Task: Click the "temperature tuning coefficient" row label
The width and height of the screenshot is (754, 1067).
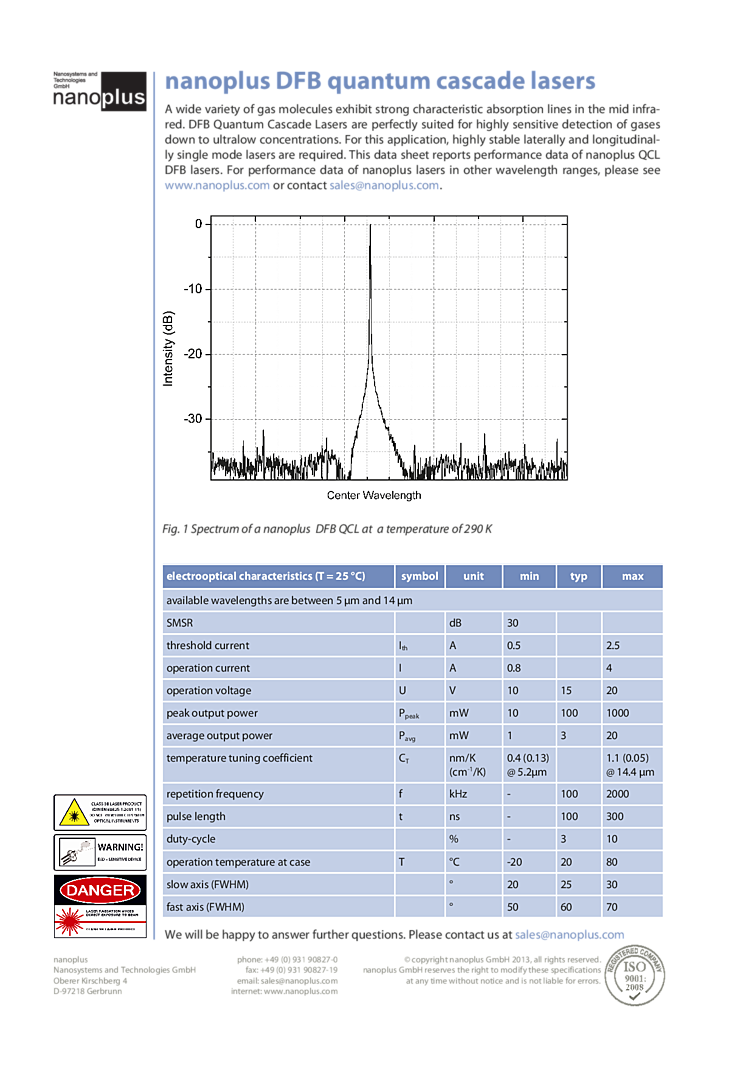Action: click(239, 759)
